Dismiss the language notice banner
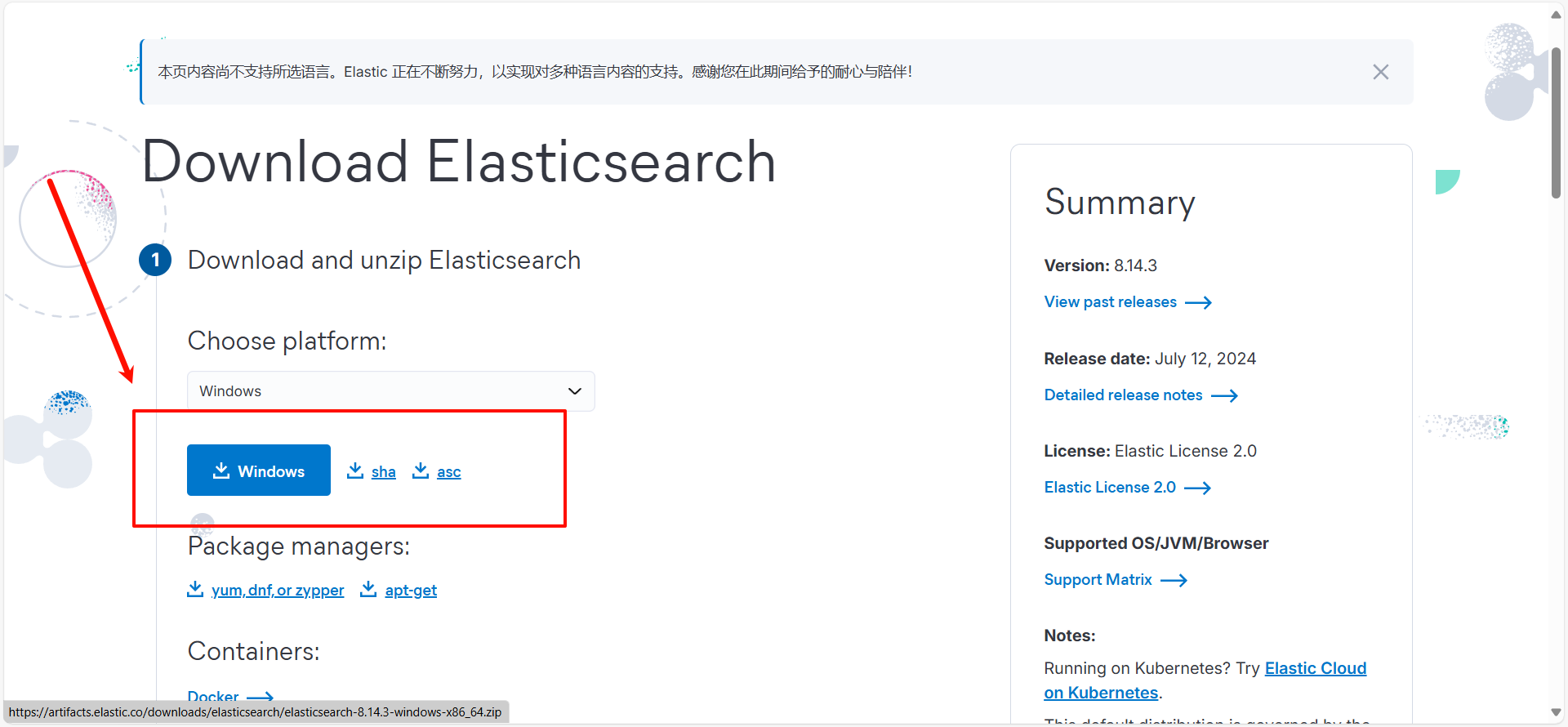This screenshot has height=727, width=1568. [x=1380, y=72]
